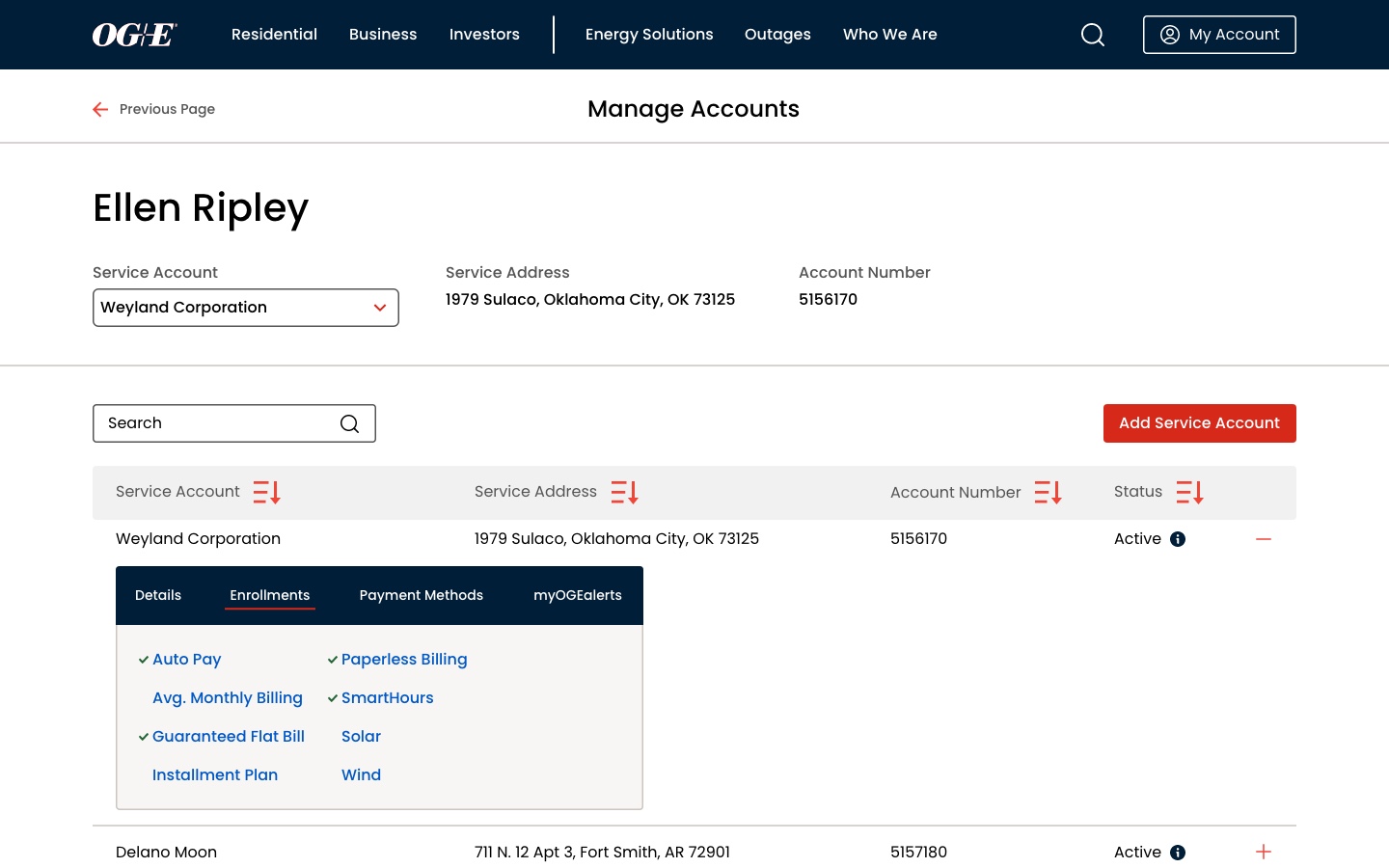Sort by Service Address column icon
Screen dimensions: 1389x868
click(625, 492)
